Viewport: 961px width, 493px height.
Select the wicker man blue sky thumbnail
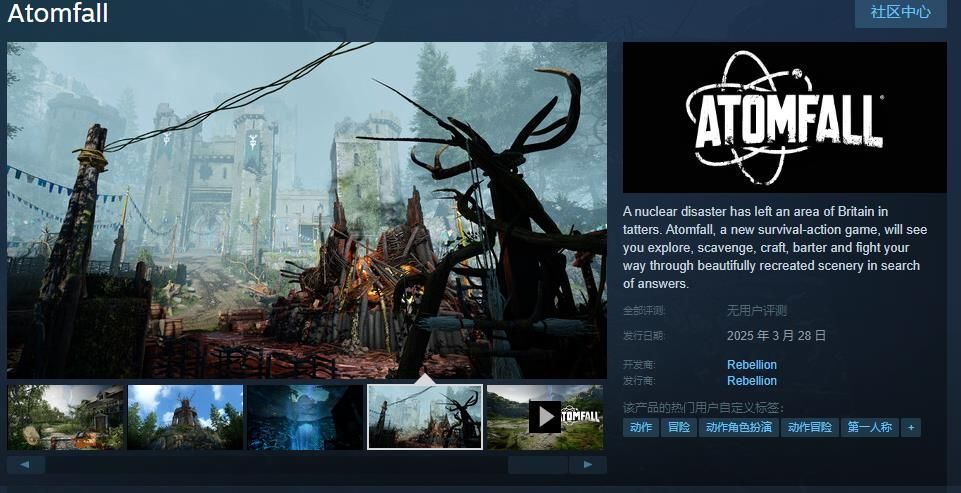tap(185, 417)
